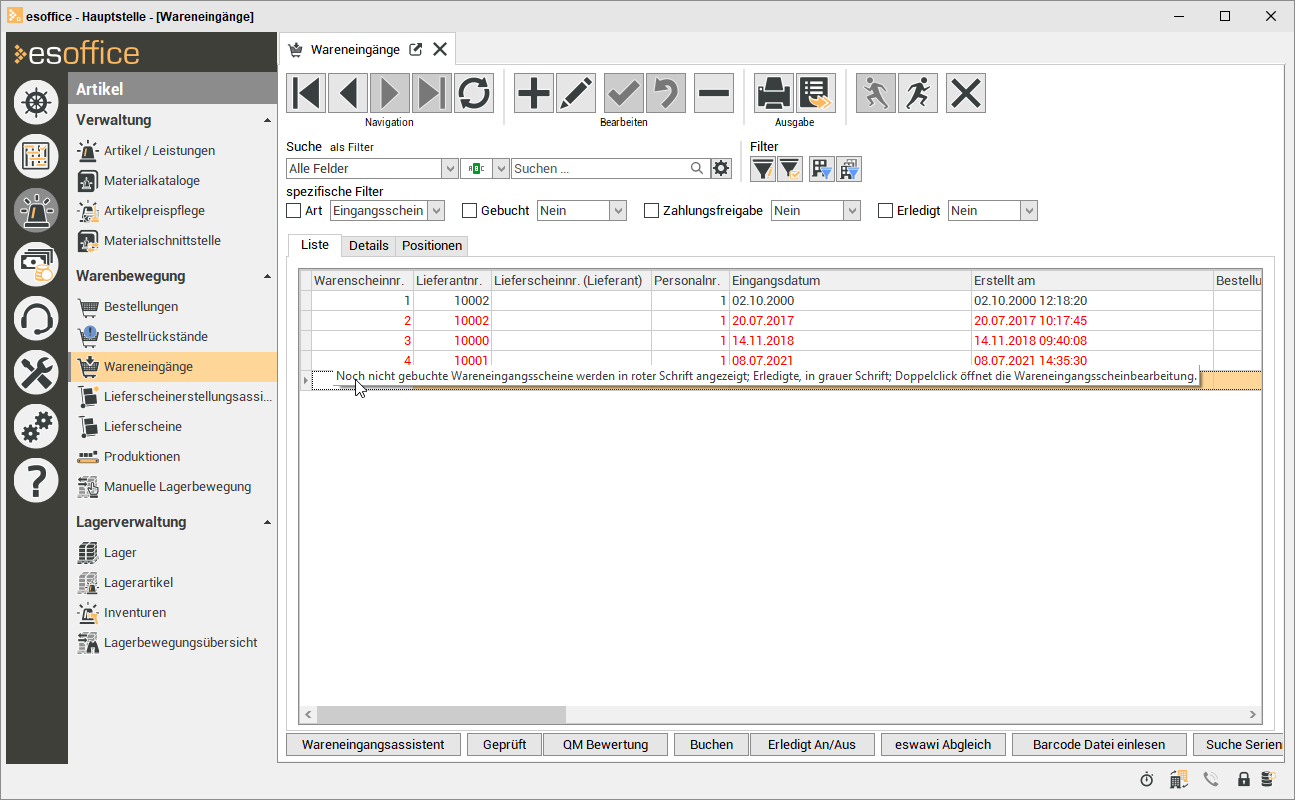Delete record using minus icon
This screenshot has height=800, width=1295.
[714, 93]
